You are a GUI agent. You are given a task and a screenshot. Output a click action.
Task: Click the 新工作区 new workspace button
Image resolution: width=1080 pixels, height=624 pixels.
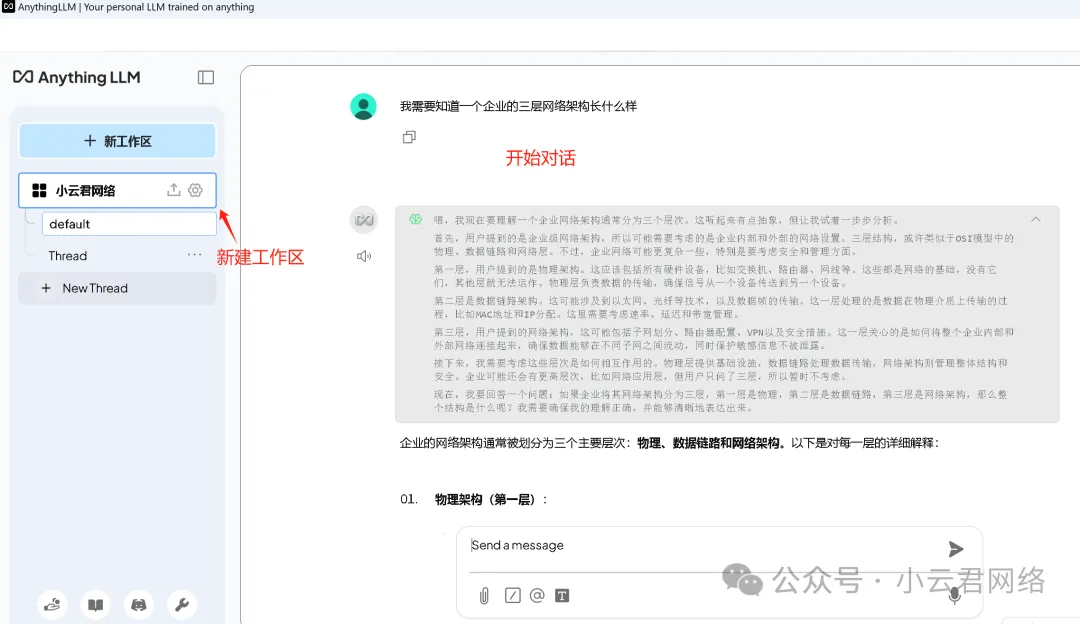117,141
